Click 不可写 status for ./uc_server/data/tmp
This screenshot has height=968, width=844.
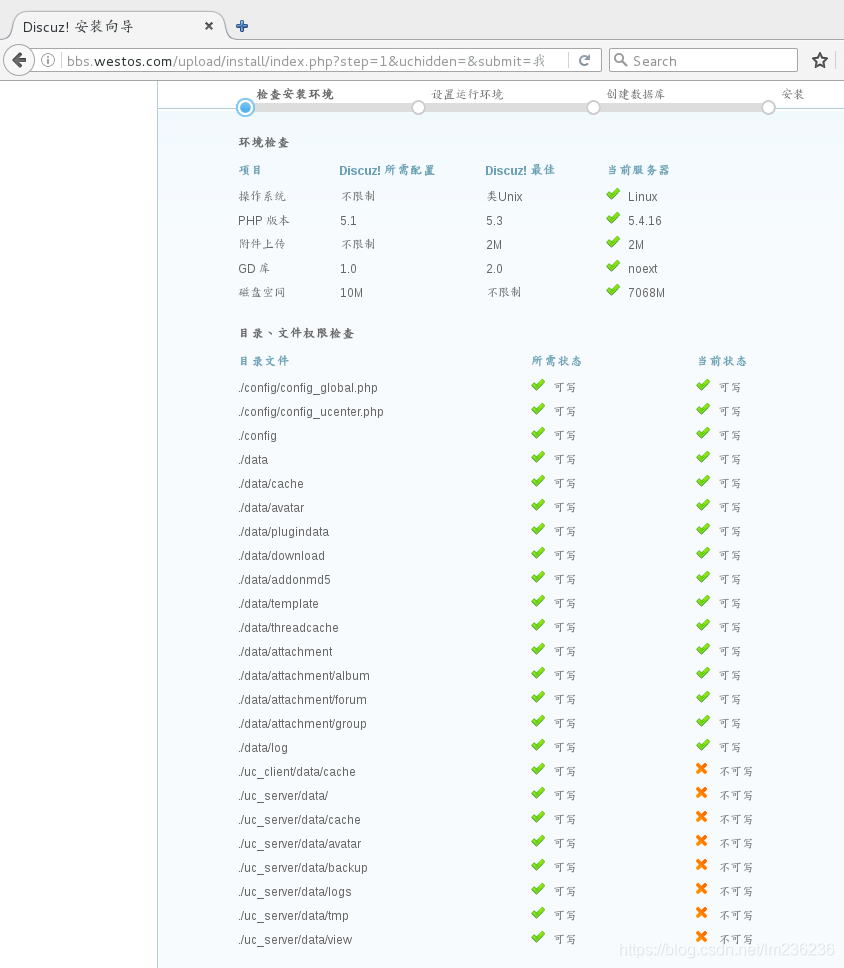coord(736,916)
